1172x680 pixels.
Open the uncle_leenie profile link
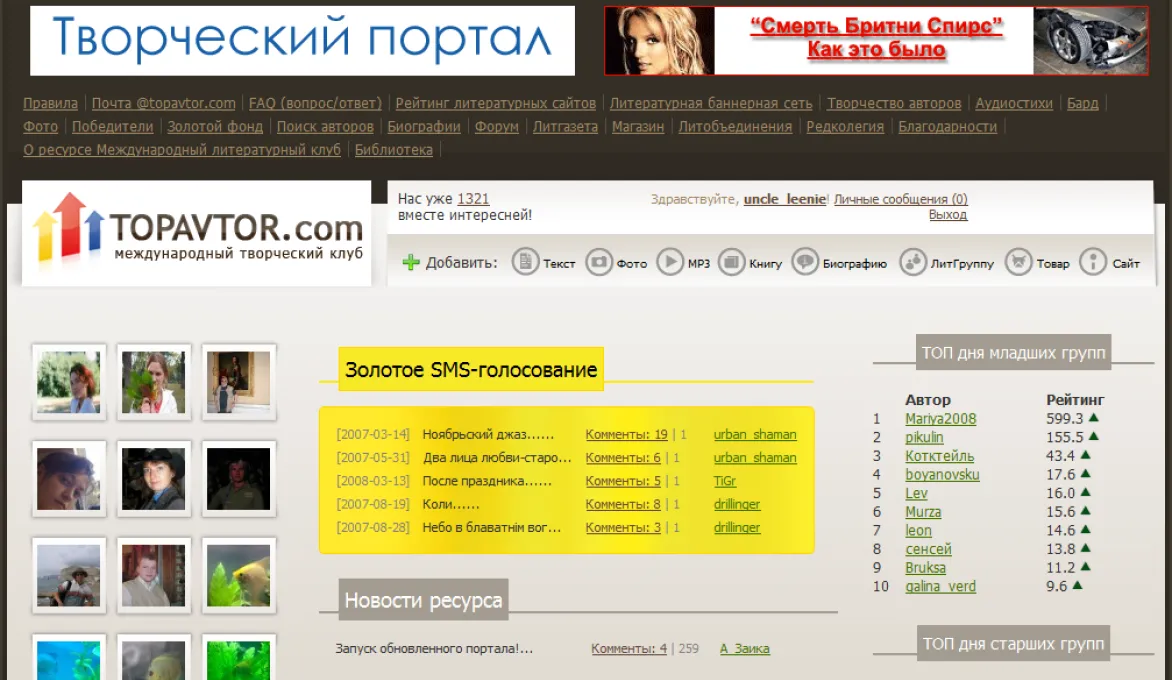click(x=785, y=199)
